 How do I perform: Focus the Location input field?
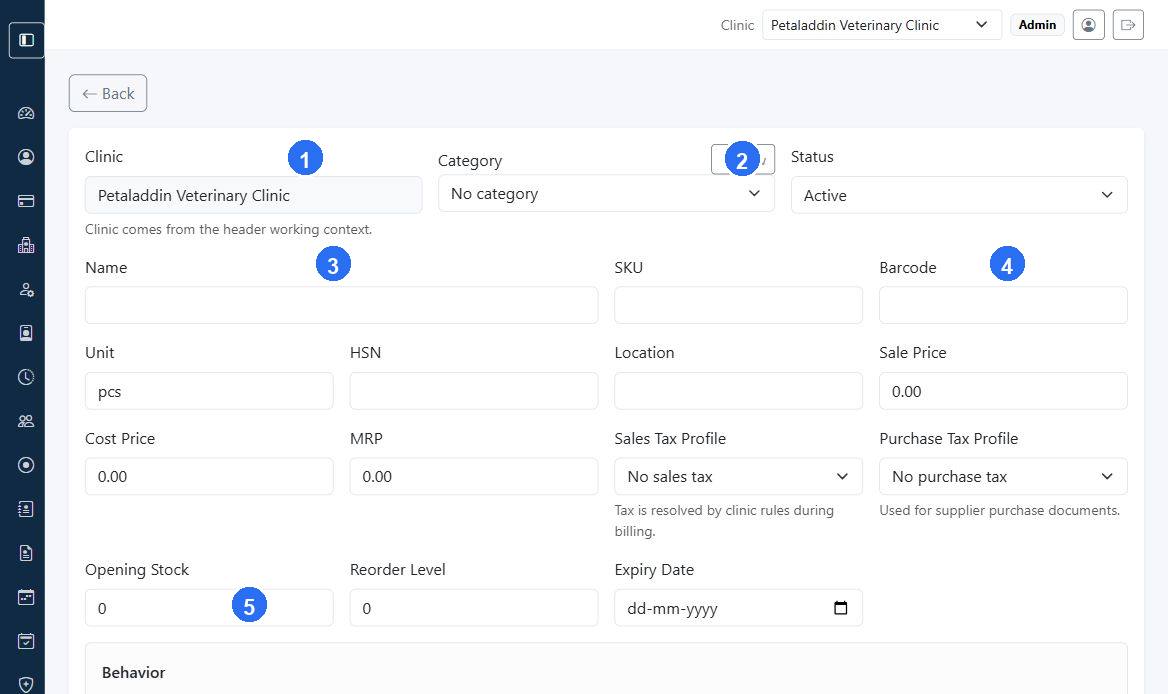point(738,391)
